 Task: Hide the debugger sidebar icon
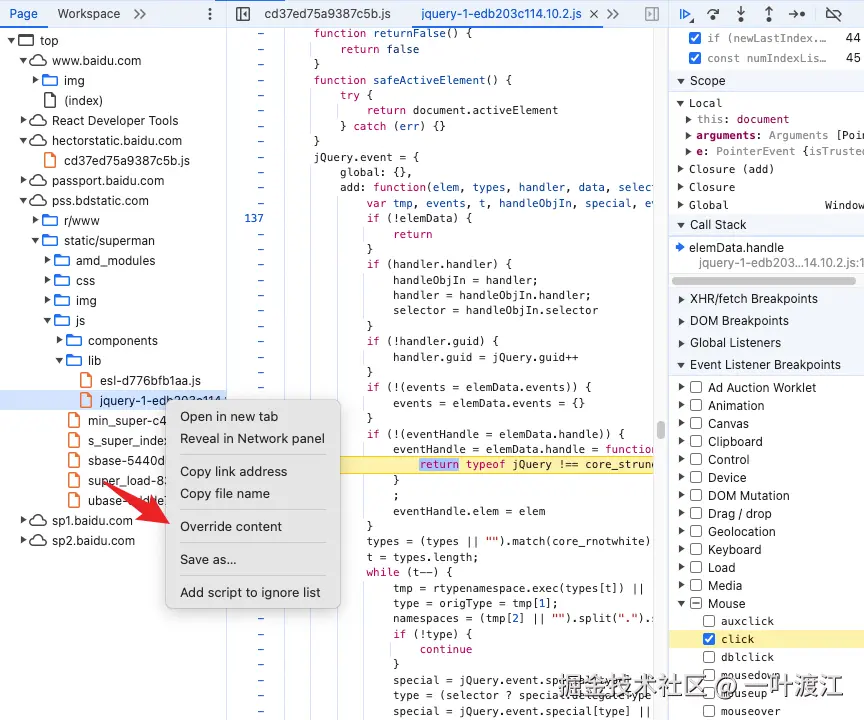[x=652, y=14]
